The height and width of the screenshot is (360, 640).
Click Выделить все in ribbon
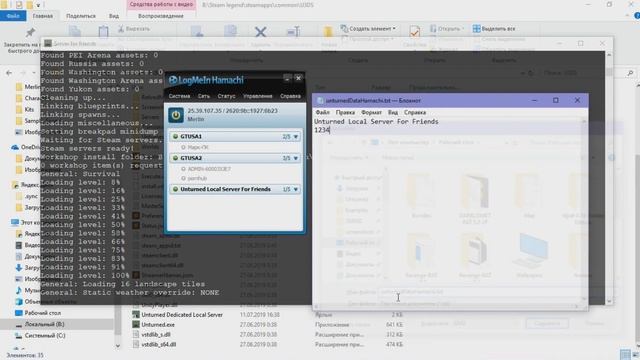click(x=494, y=29)
